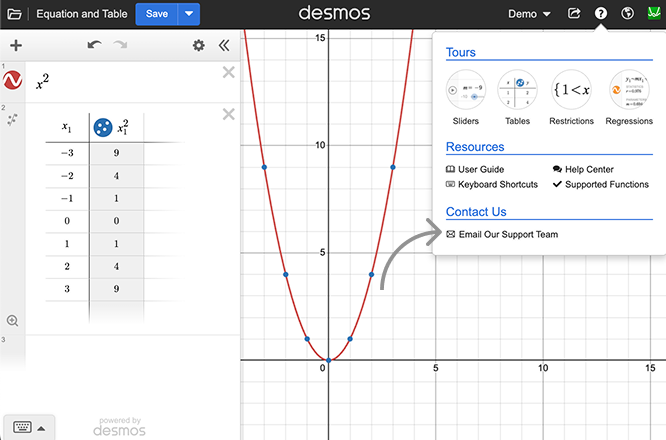Viewport: 666px width, 440px height.
Task: Open the Demo account dropdown
Action: click(x=529, y=14)
